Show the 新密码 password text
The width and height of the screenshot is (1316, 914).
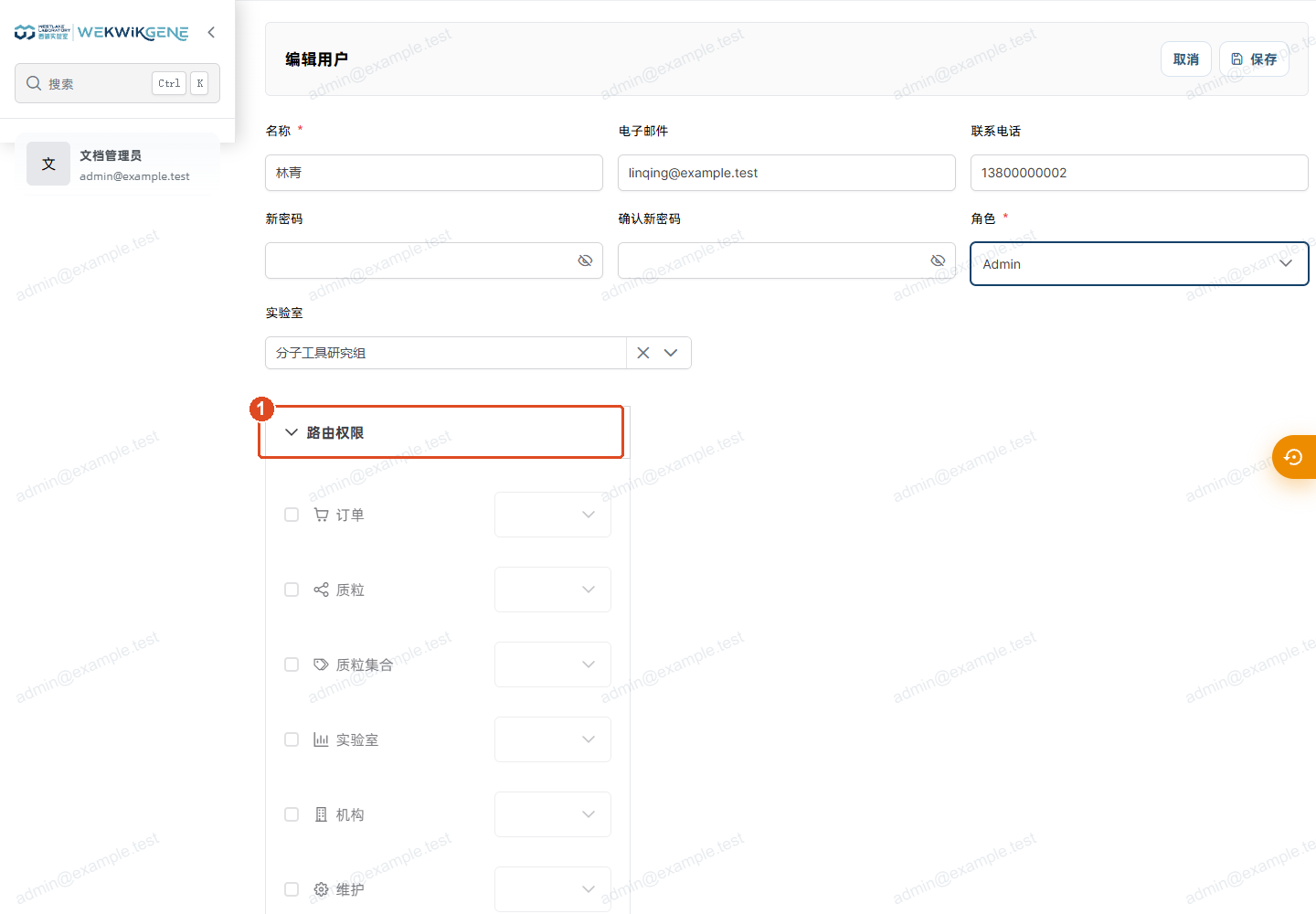tap(585, 260)
